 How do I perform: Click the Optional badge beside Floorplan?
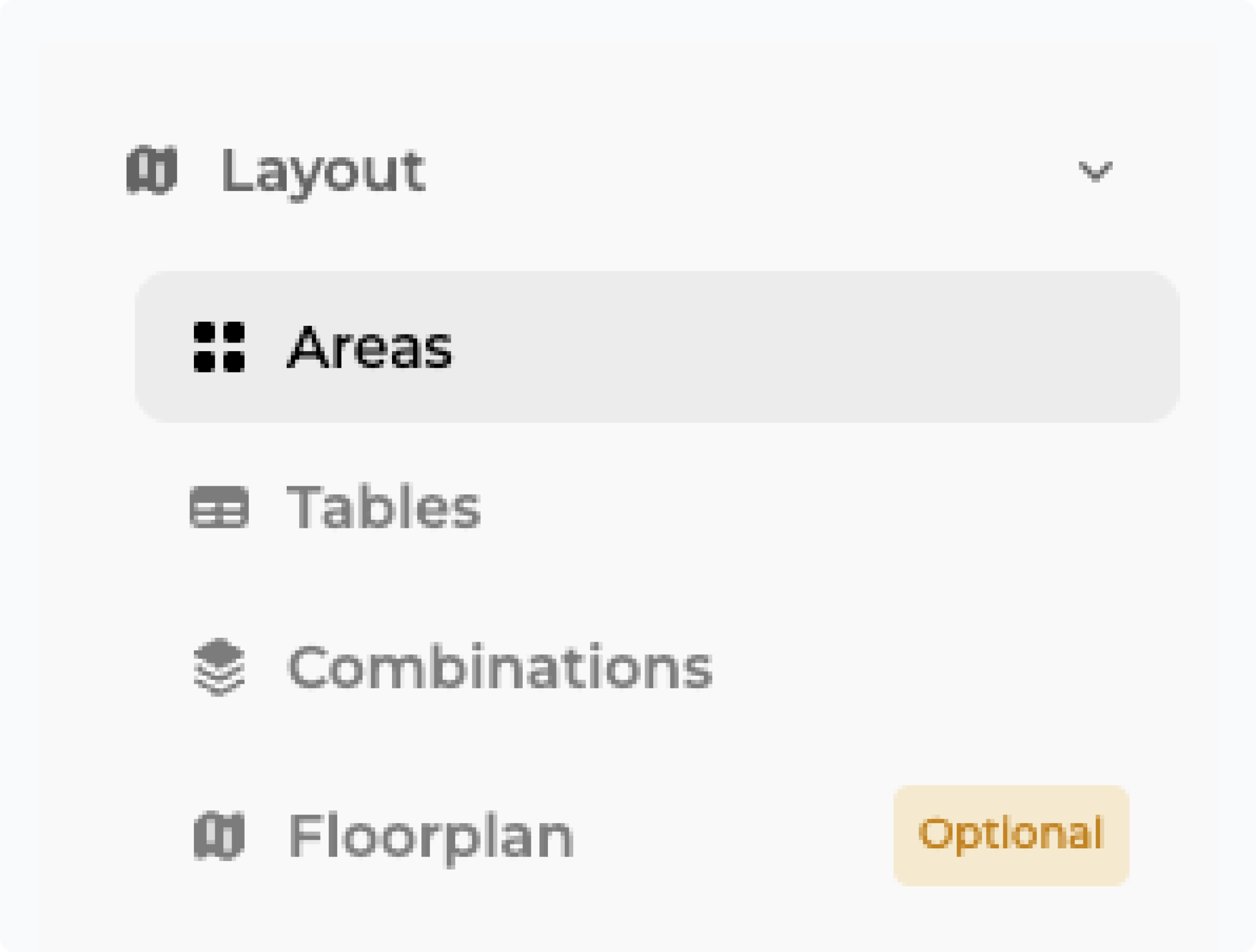tap(1011, 835)
